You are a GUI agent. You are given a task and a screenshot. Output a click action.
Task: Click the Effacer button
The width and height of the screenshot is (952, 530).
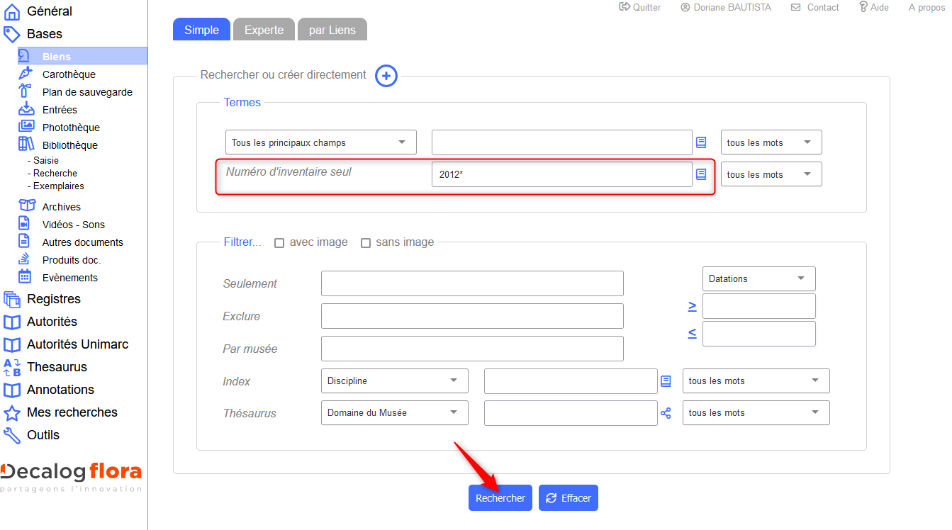tap(568, 498)
